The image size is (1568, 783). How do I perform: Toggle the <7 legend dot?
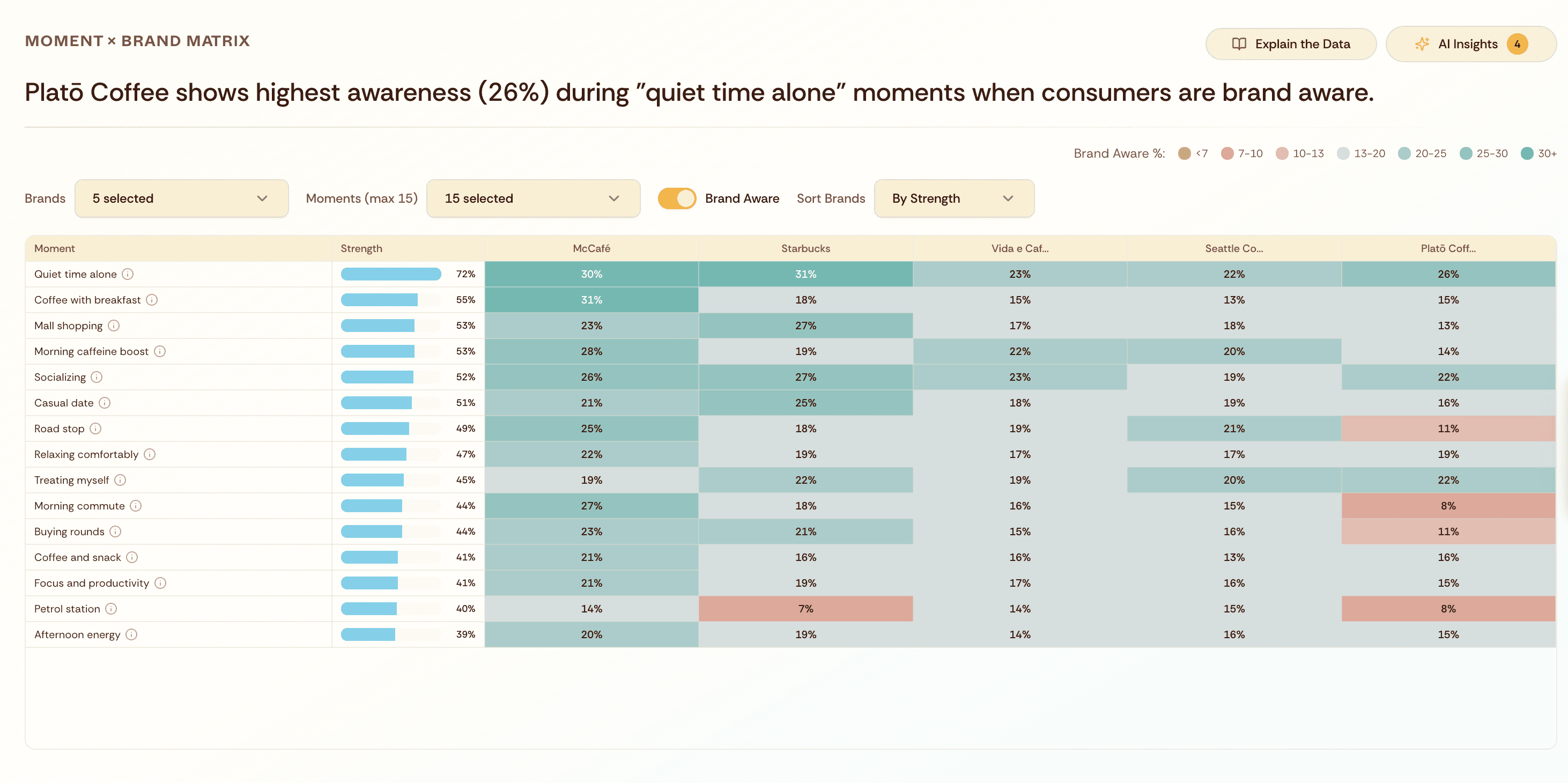point(1185,153)
